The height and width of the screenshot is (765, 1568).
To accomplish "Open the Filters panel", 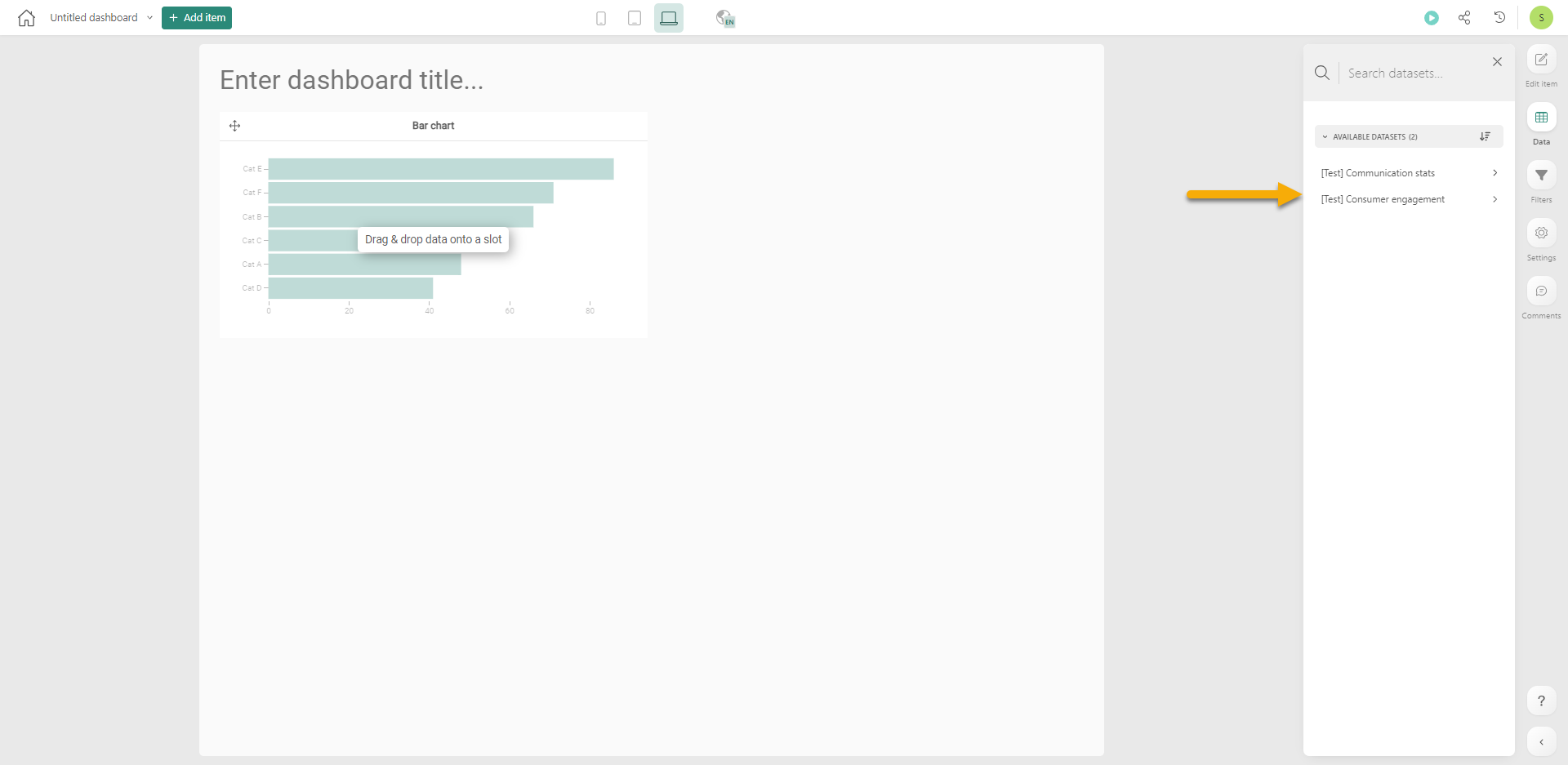I will [x=1541, y=176].
